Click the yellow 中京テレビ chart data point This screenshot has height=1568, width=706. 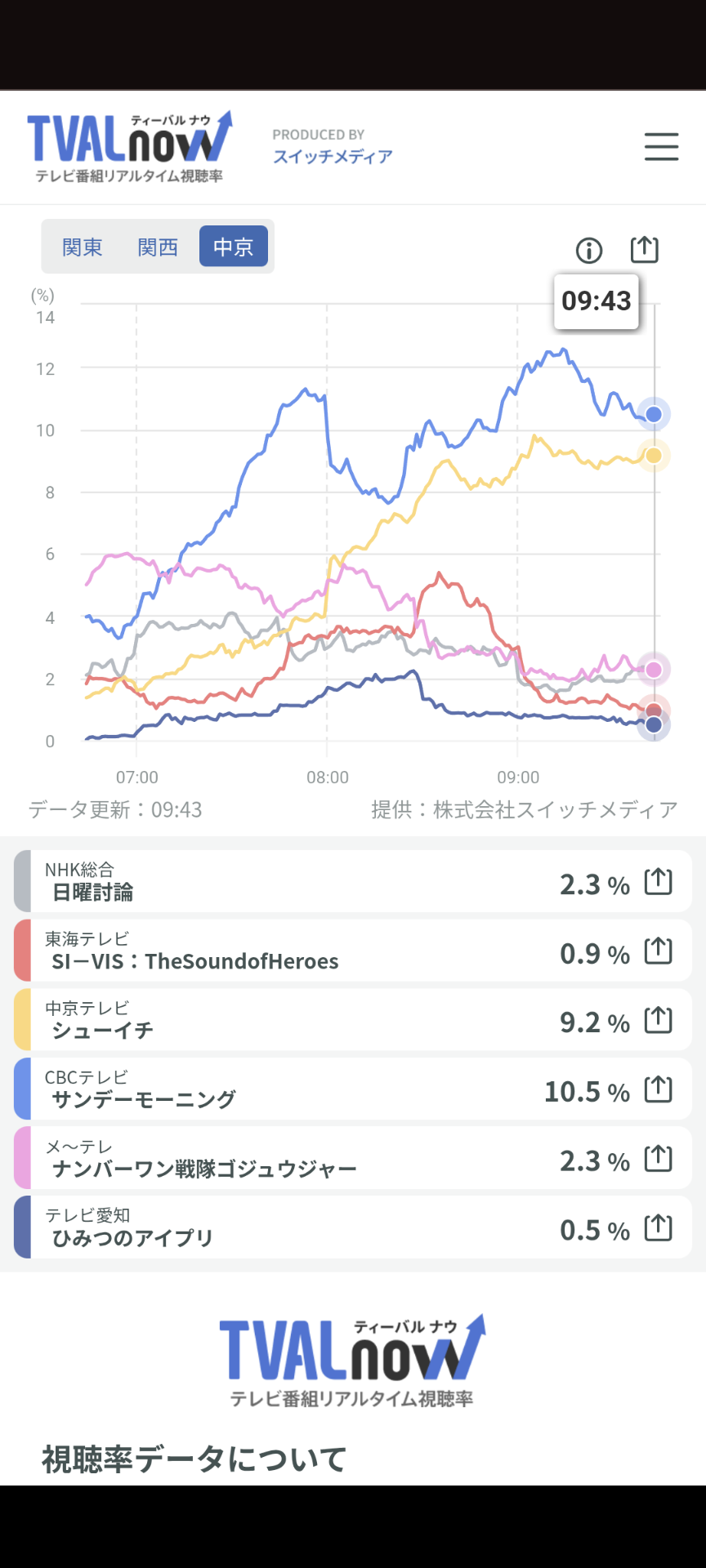pos(654,456)
